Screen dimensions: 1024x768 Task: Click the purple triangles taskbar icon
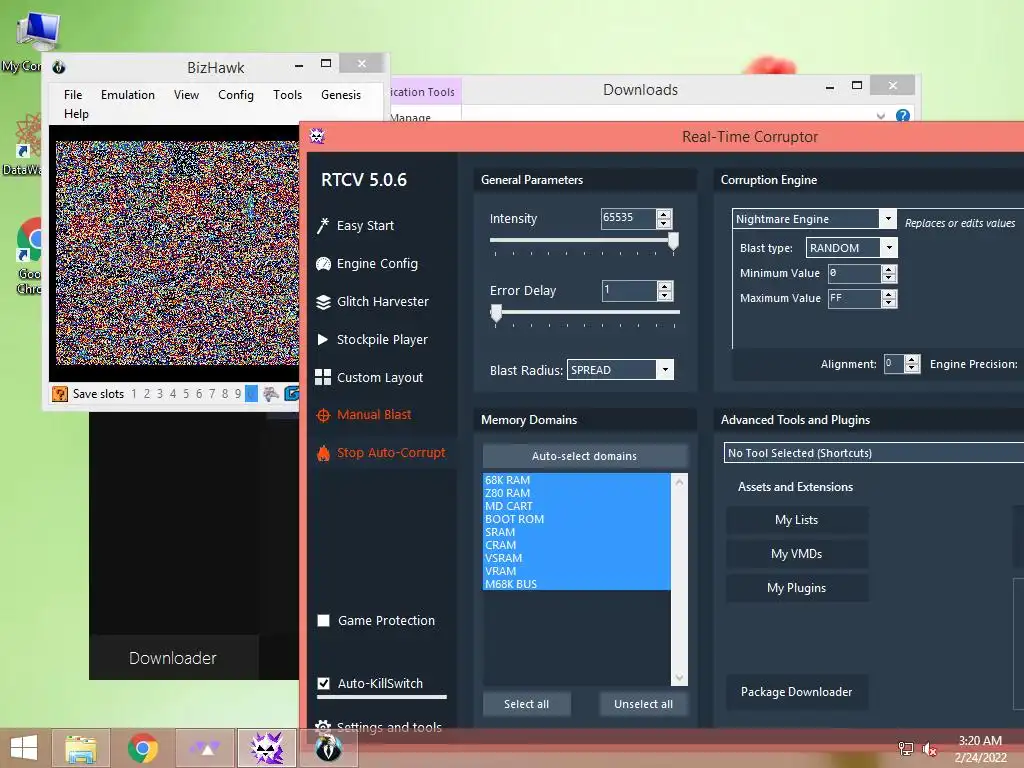[x=204, y=748]
